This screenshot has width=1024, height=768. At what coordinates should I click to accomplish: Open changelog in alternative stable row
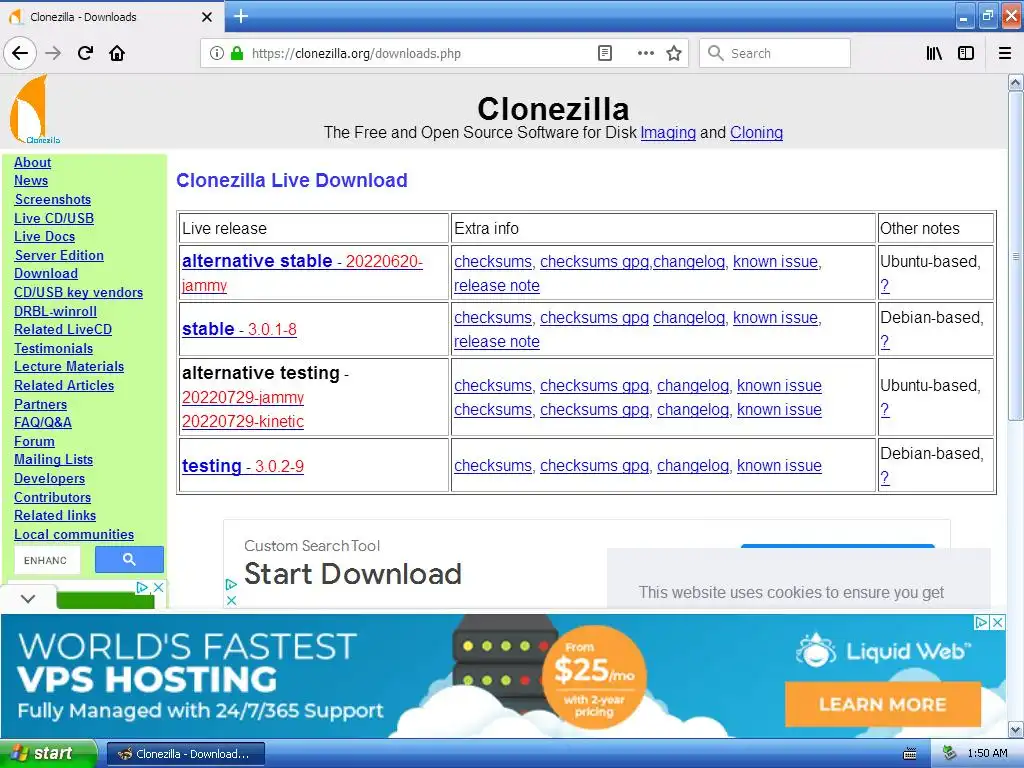(689, 261)
